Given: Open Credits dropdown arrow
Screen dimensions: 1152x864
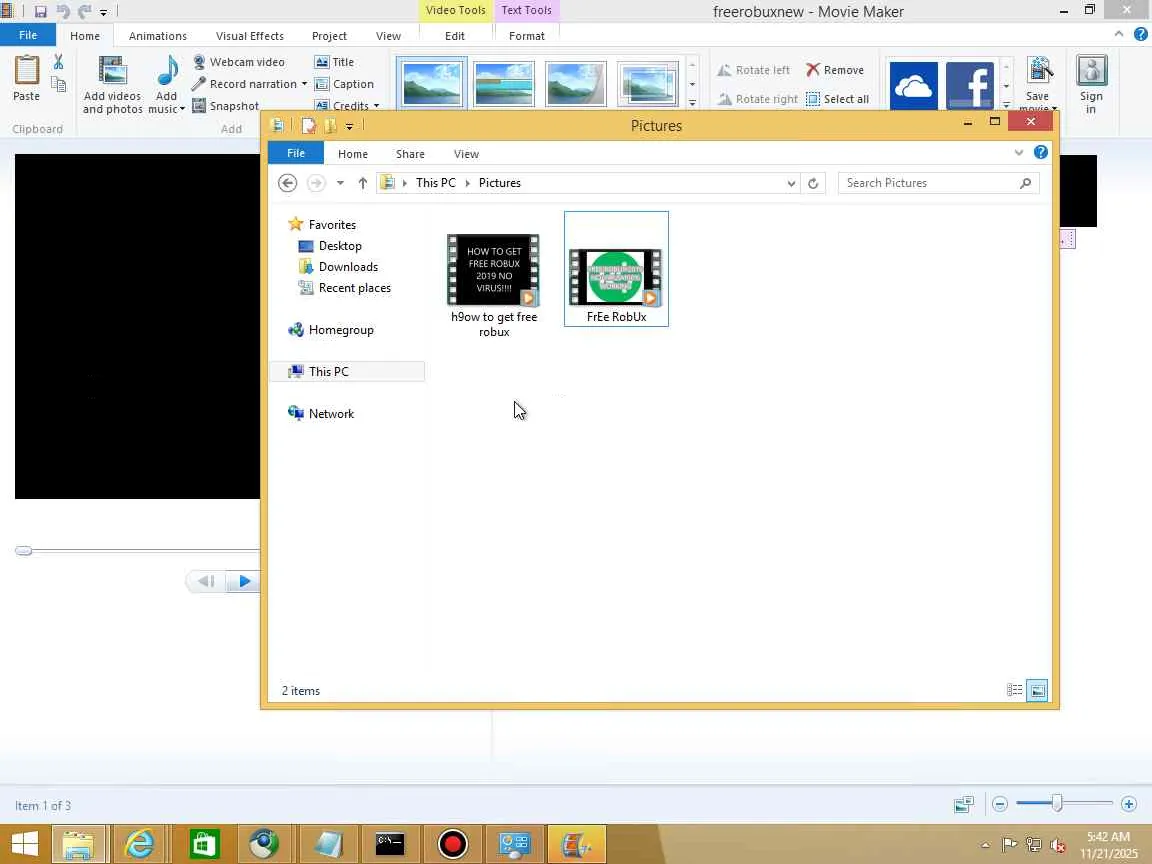Looking at the screenshot, I should tap(377, 106).
